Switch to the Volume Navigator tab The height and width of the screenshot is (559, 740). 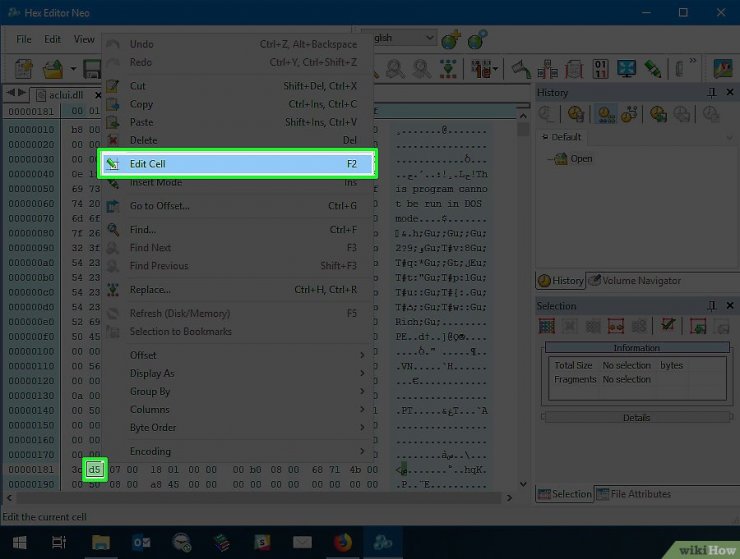pos(635,280)
